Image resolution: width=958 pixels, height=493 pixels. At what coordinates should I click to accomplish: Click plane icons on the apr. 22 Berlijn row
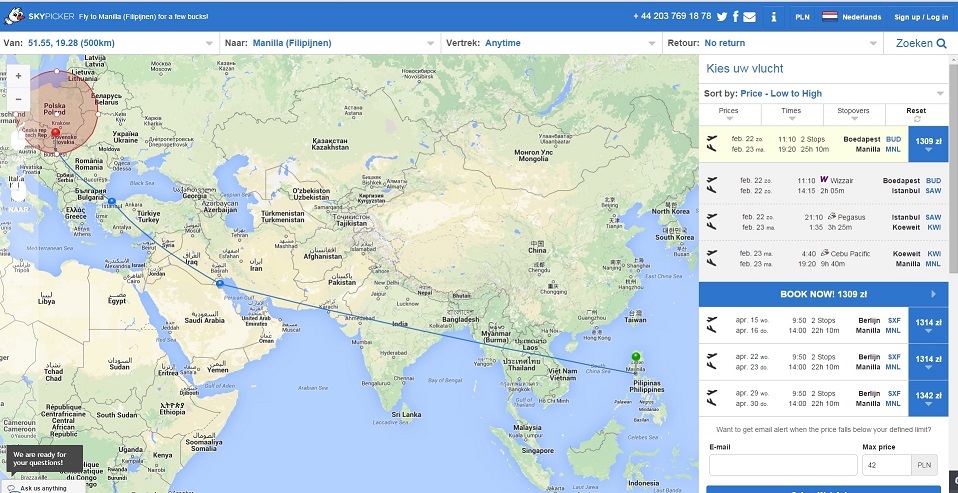712,362
